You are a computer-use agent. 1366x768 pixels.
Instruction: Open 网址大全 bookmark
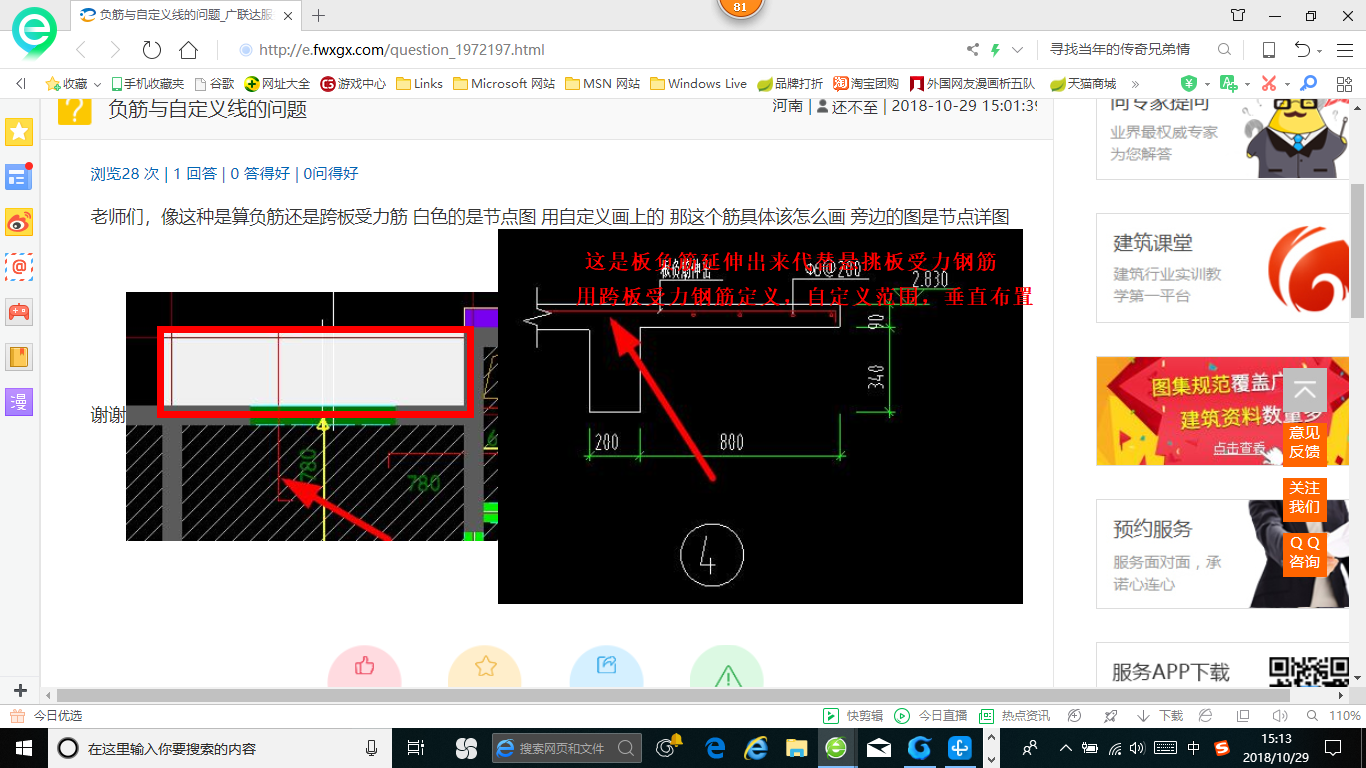tap(277, 84)
